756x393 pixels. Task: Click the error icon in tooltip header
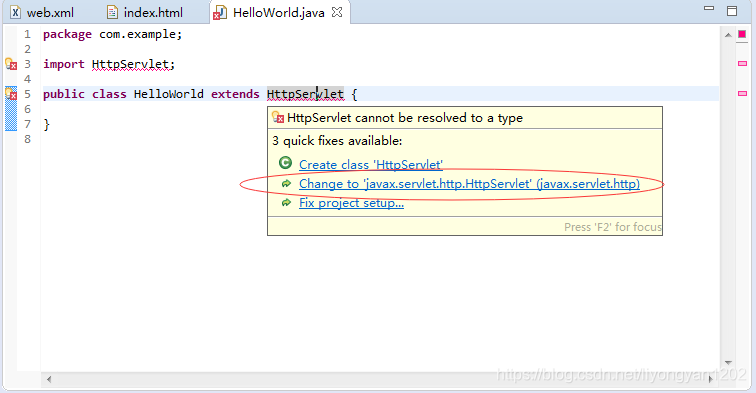point(278,117)
